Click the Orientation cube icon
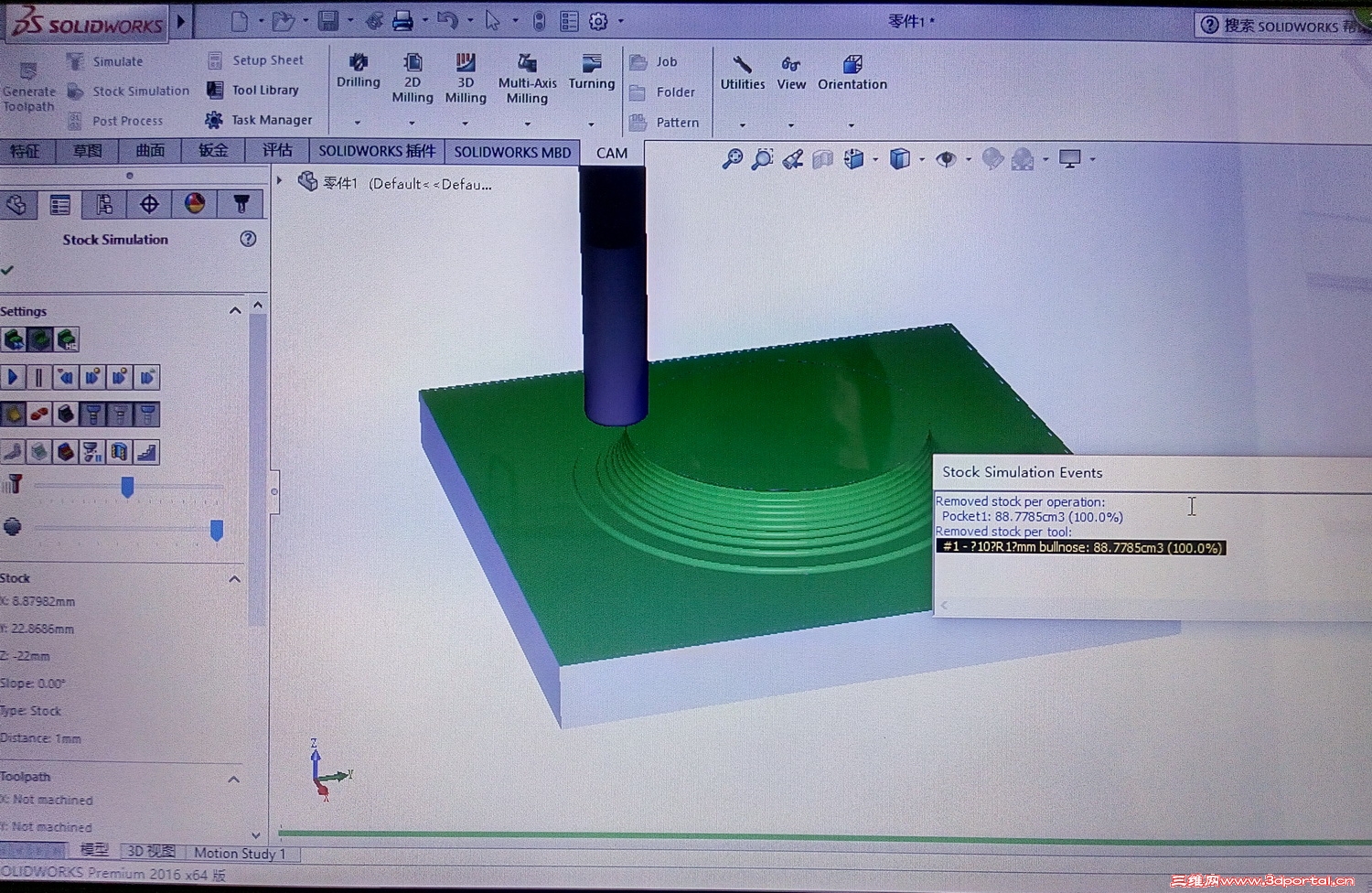Viewport: 1372px width, 893px height. tap(852, 64)
